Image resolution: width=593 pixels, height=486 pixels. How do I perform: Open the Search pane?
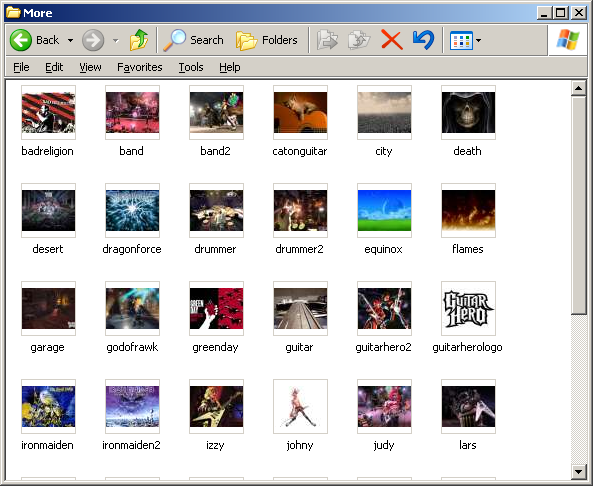tap(193, 40)
